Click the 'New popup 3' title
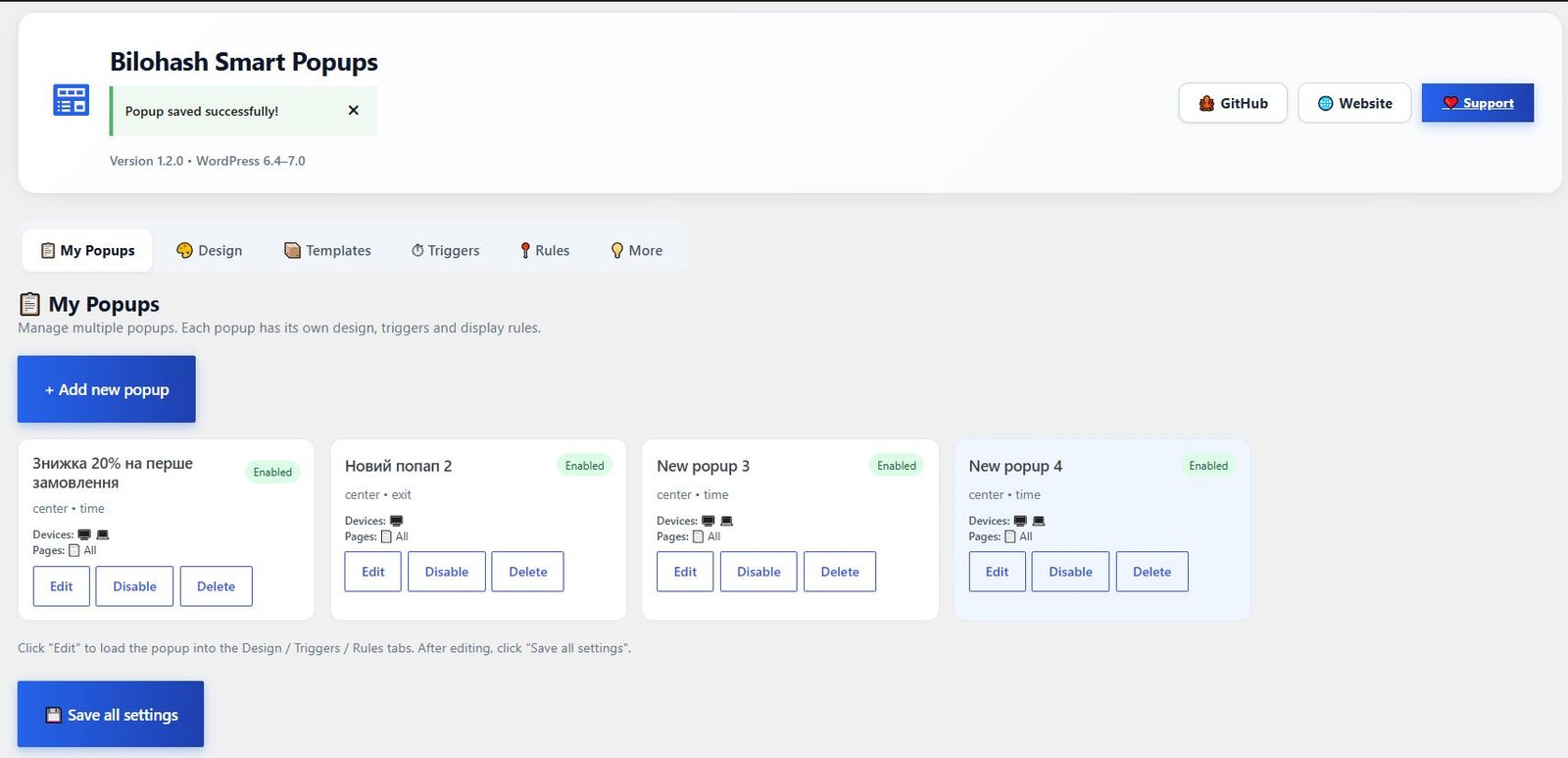This screenshot has width=1568, height=758. (x=703, y=466)
